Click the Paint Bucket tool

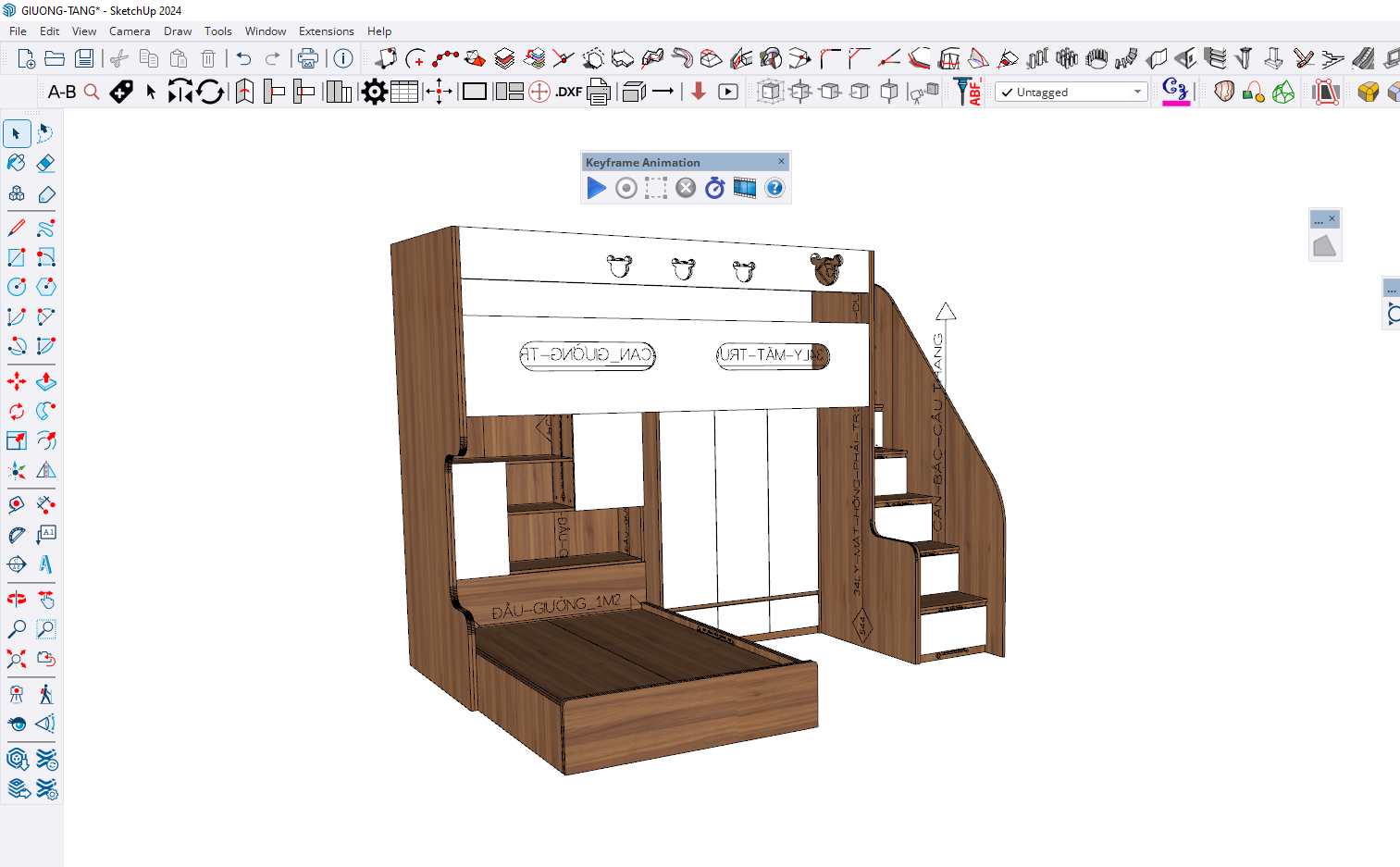coord(17,164)
